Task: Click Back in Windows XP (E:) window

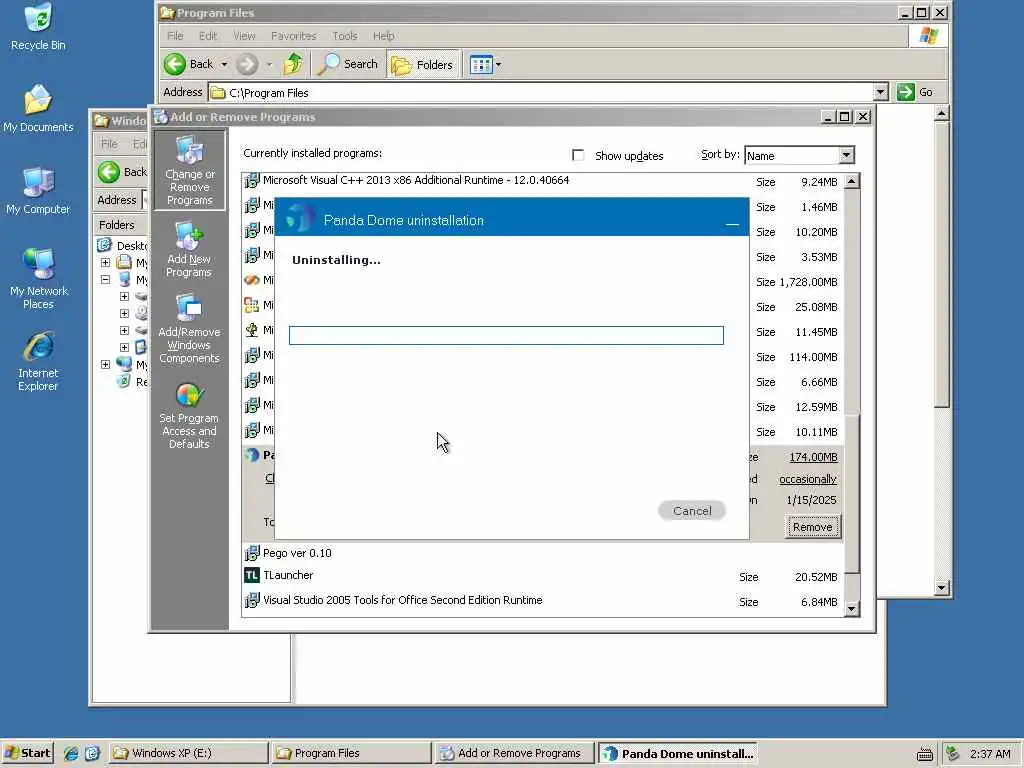Action: [123, 172]
